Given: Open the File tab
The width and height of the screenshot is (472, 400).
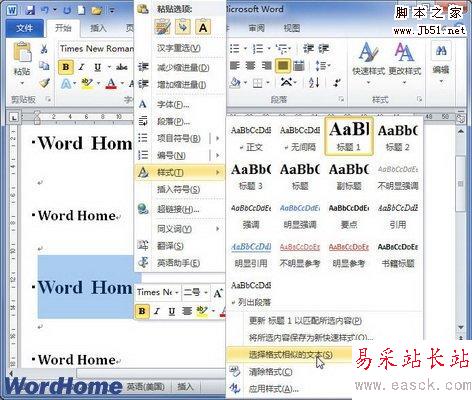Looking at the screenshot, I should pyautogui.click(x=24, y=29).
